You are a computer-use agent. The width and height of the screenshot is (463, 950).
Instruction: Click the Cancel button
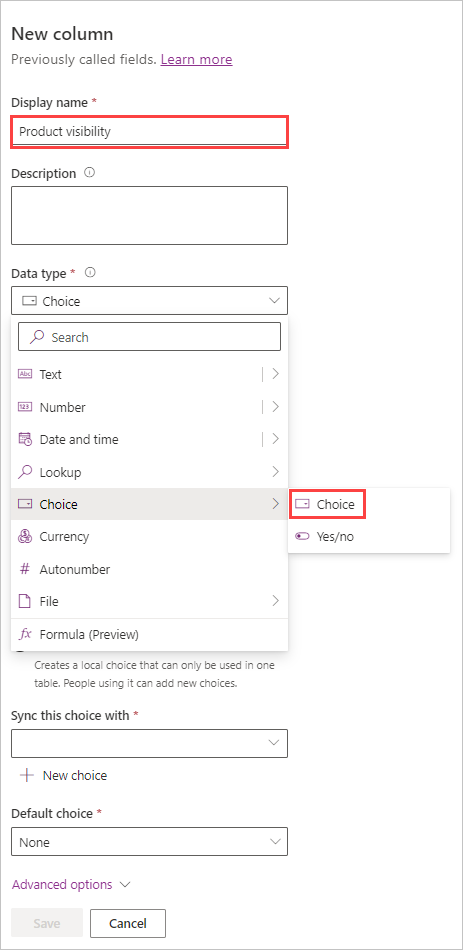pyautogui.click(x=128, y=923)
